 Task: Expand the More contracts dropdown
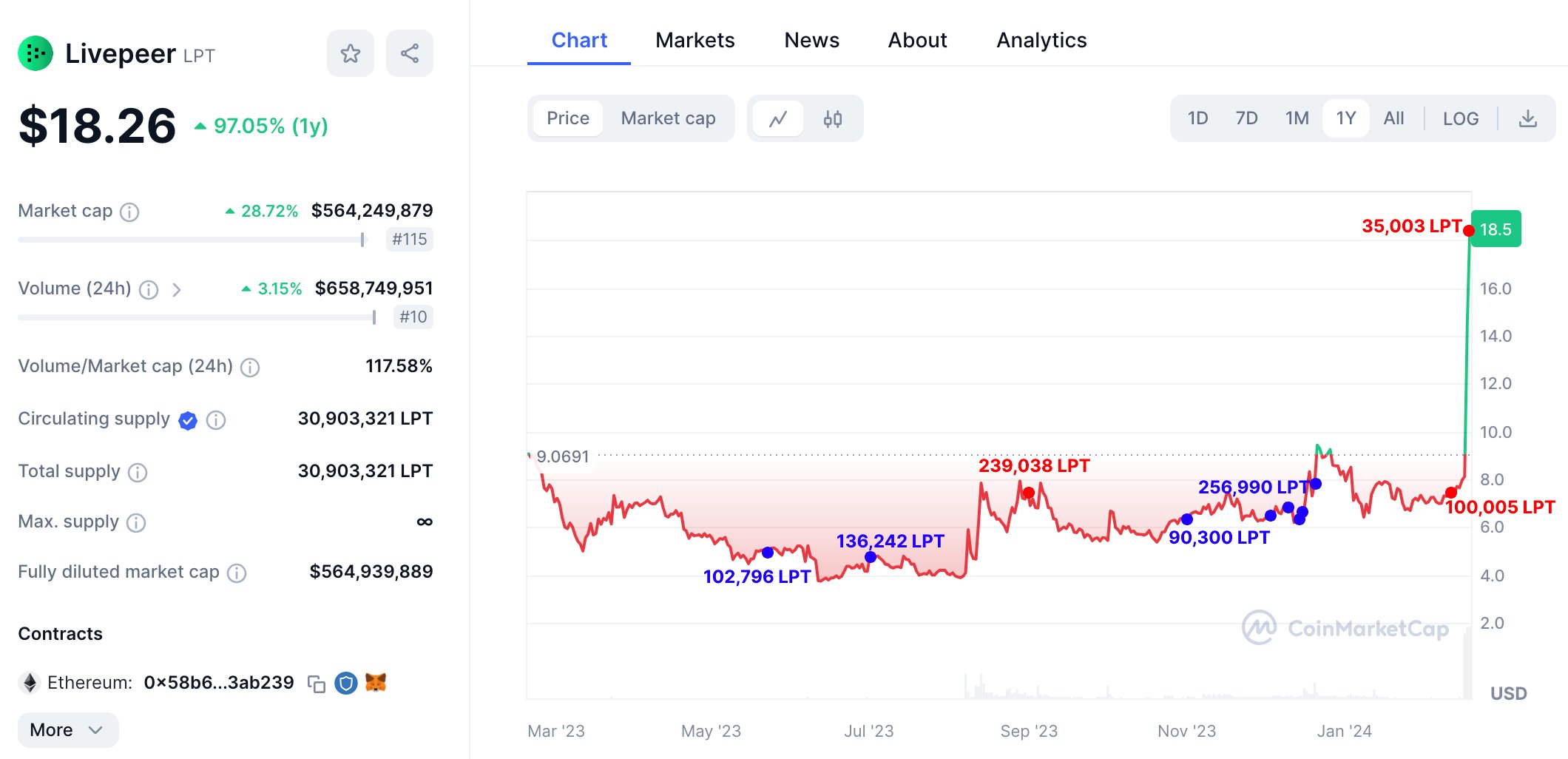tap(67, 730)
